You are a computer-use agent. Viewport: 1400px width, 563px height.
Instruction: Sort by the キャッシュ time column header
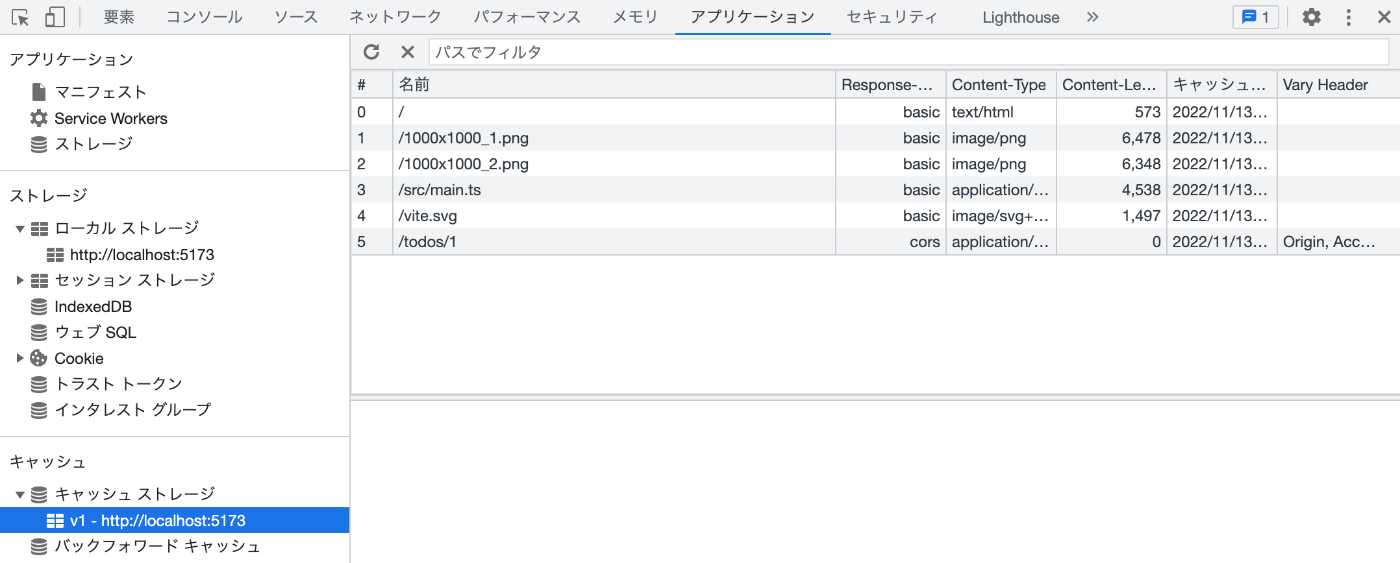(x=1222, y=85)
